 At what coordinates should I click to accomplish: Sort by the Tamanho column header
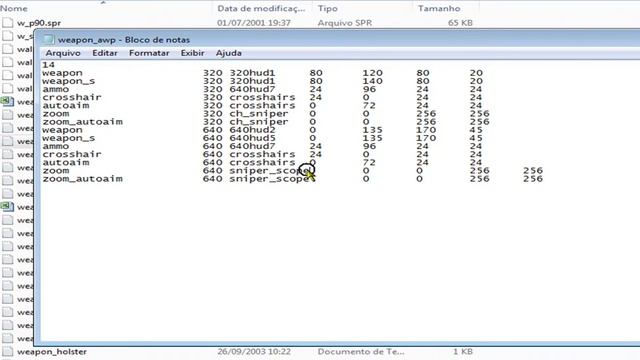[x=439, y=8]
